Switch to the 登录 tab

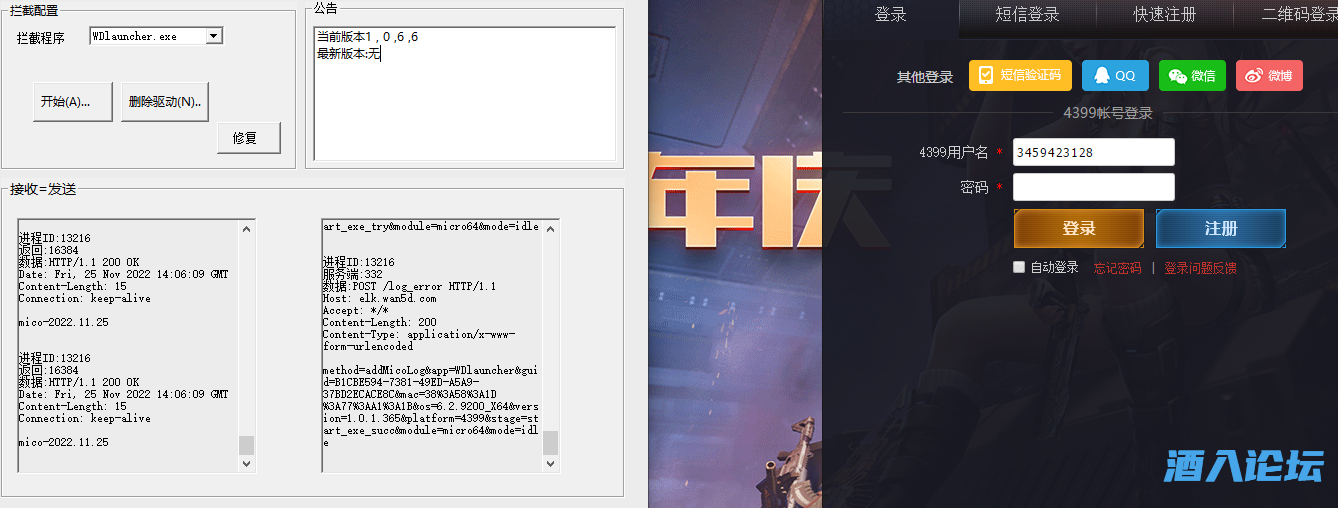point(890,15)
